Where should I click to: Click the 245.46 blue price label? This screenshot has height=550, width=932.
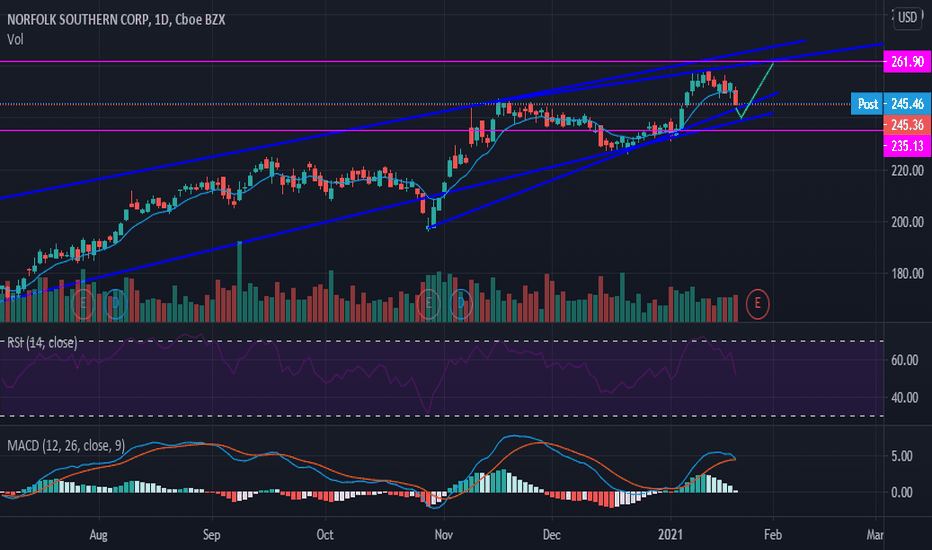pos(907,104)
